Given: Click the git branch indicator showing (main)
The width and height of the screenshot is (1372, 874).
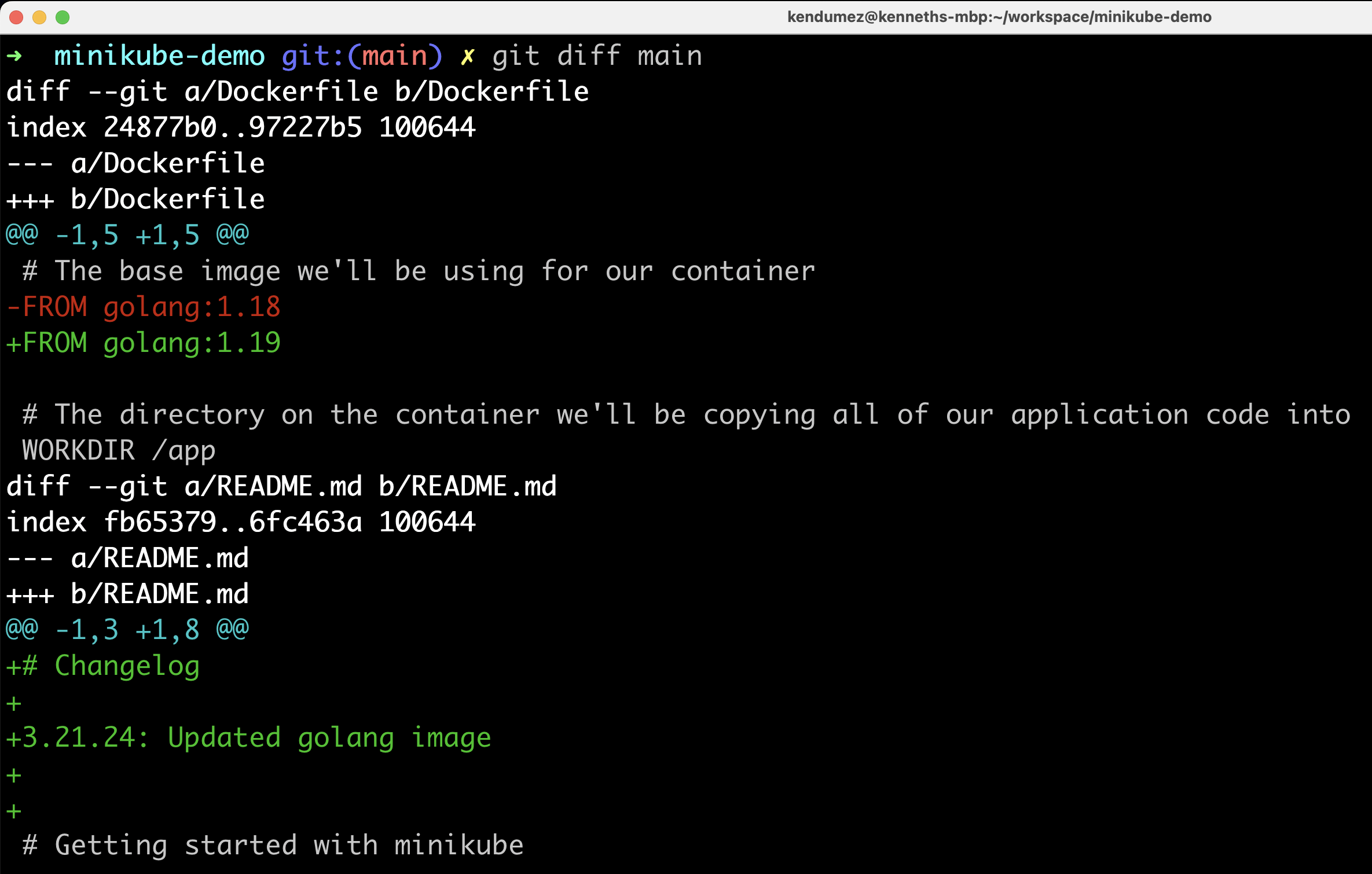Looking at the screenshot, I should pyautogui.click(x=362, y=55).
